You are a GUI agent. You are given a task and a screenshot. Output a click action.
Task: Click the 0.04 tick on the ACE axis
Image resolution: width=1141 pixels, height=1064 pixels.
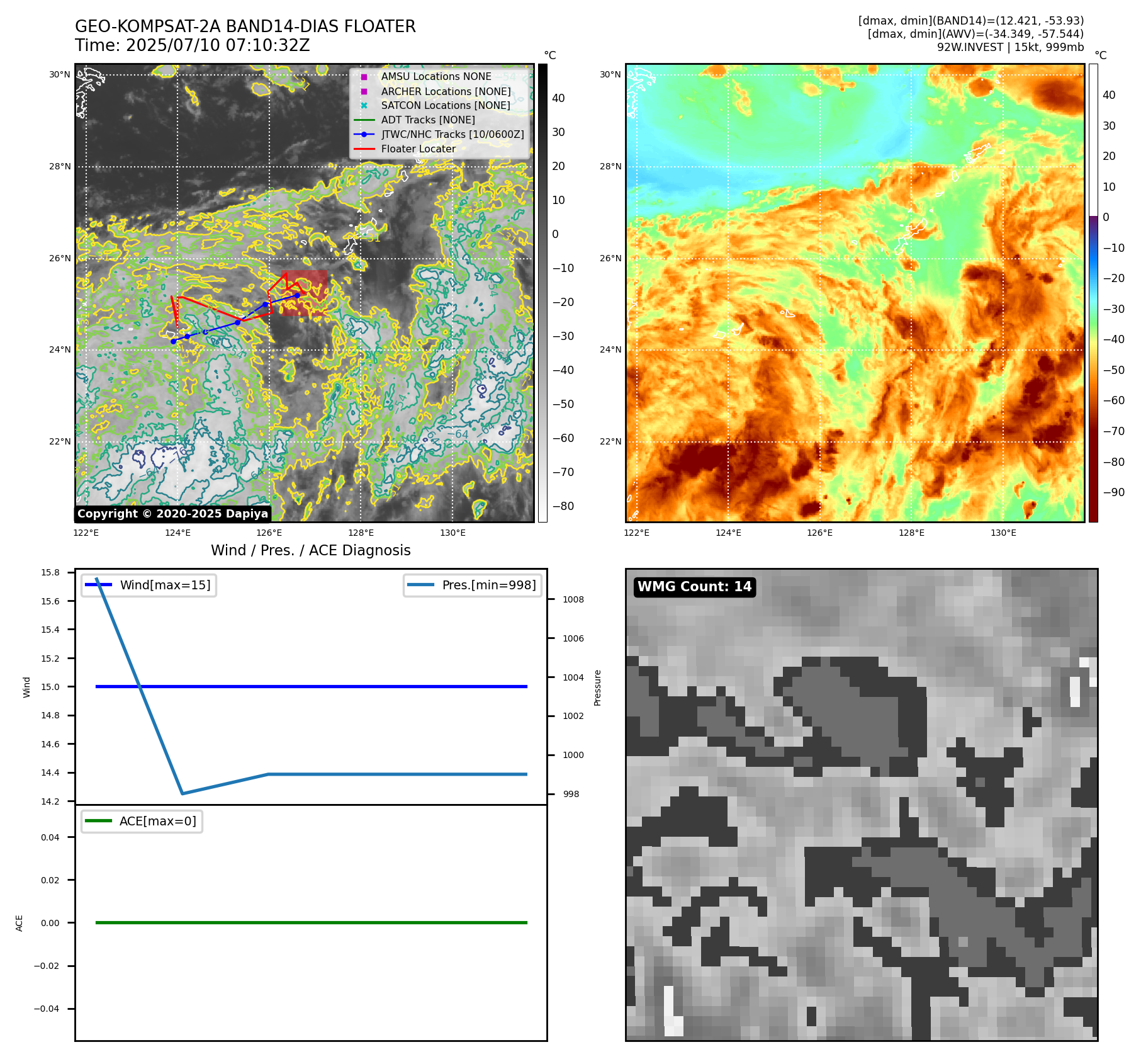50,837
